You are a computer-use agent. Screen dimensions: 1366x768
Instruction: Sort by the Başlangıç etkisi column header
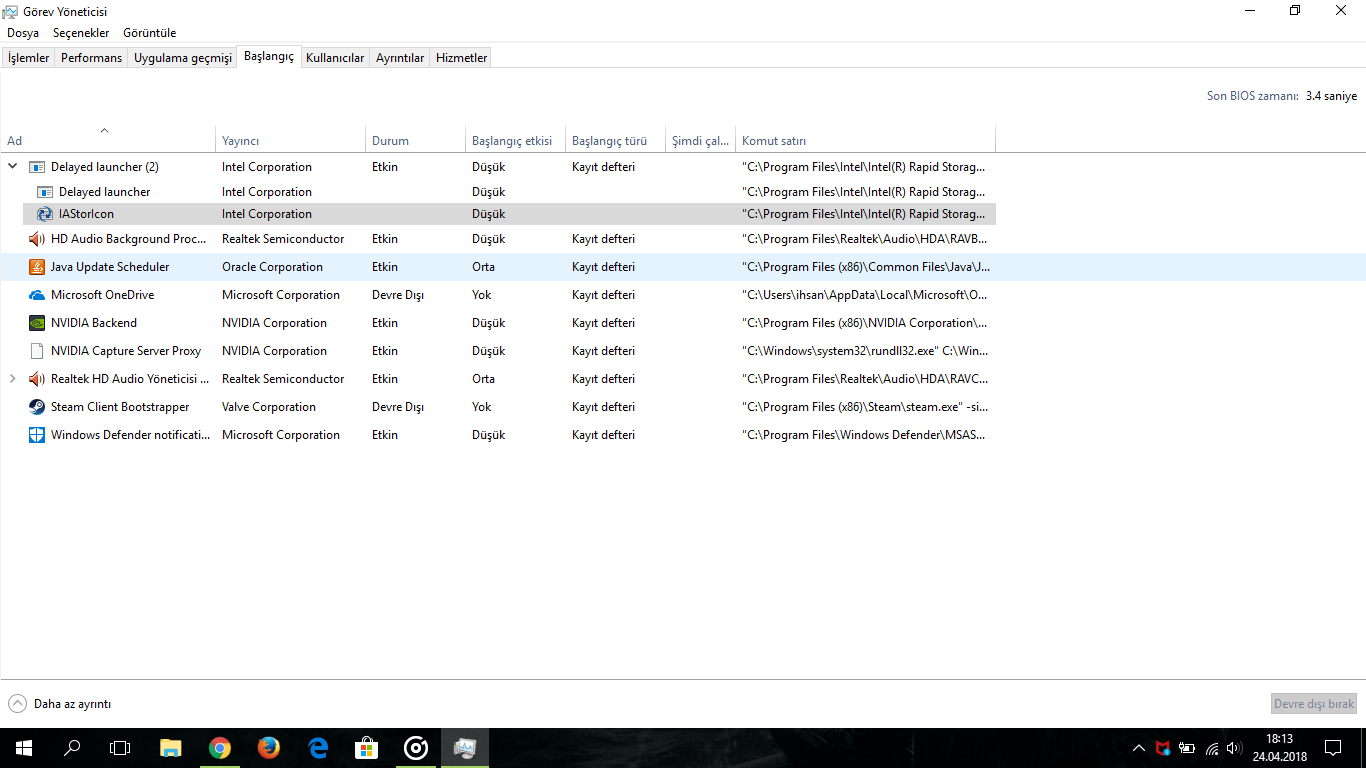tap(516, 141)
